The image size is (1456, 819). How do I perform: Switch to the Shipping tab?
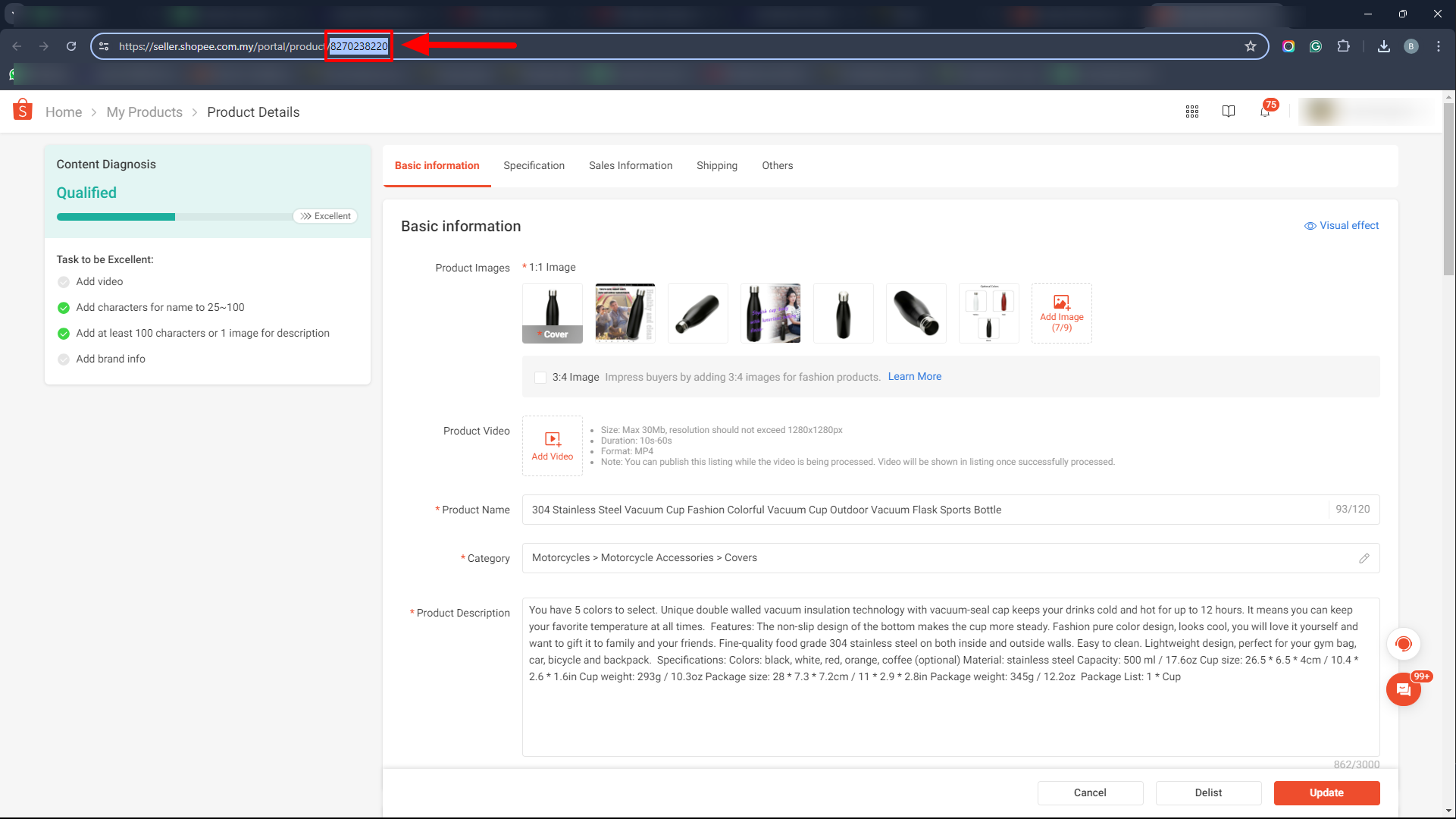(717, 165)
